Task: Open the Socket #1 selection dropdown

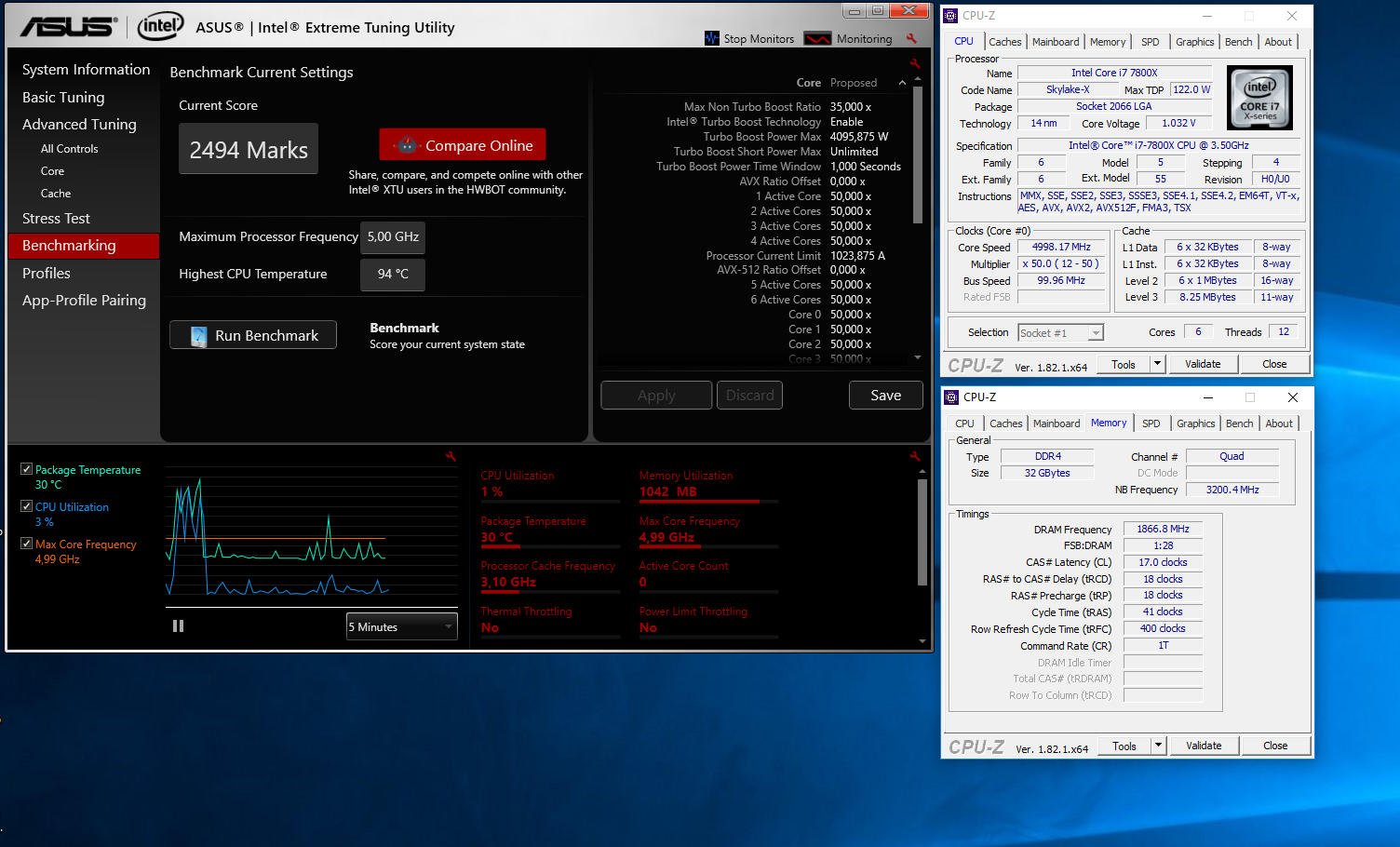Action: click(x=1060, y=332)
